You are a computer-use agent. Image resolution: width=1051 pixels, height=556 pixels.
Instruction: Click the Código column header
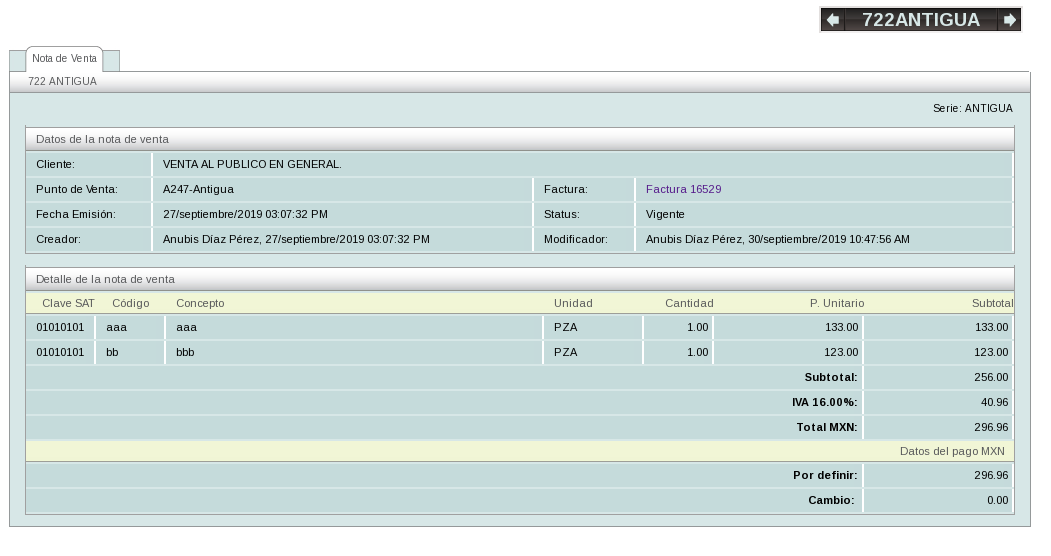click(130, 303)
